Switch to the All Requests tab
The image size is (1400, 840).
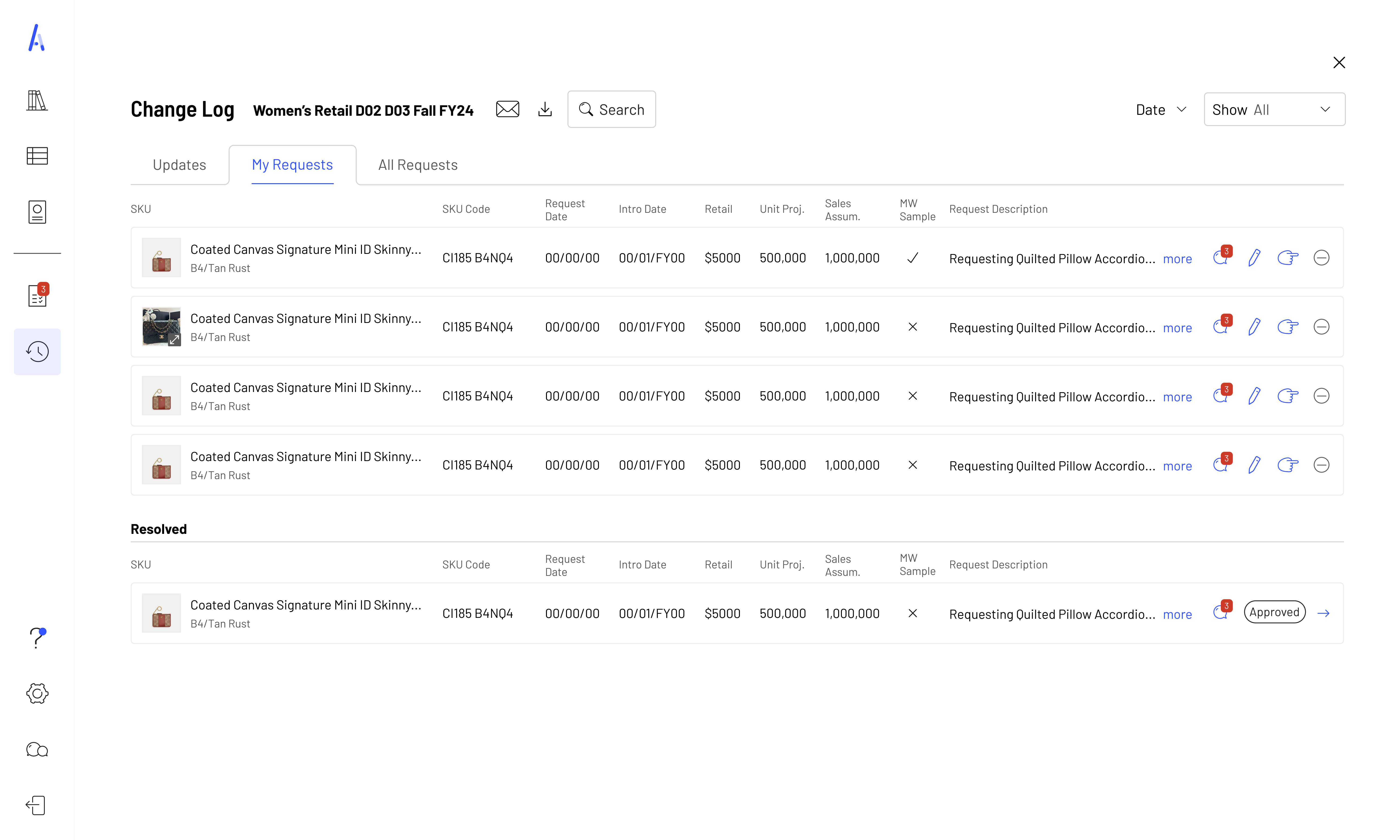click(418, 165)
